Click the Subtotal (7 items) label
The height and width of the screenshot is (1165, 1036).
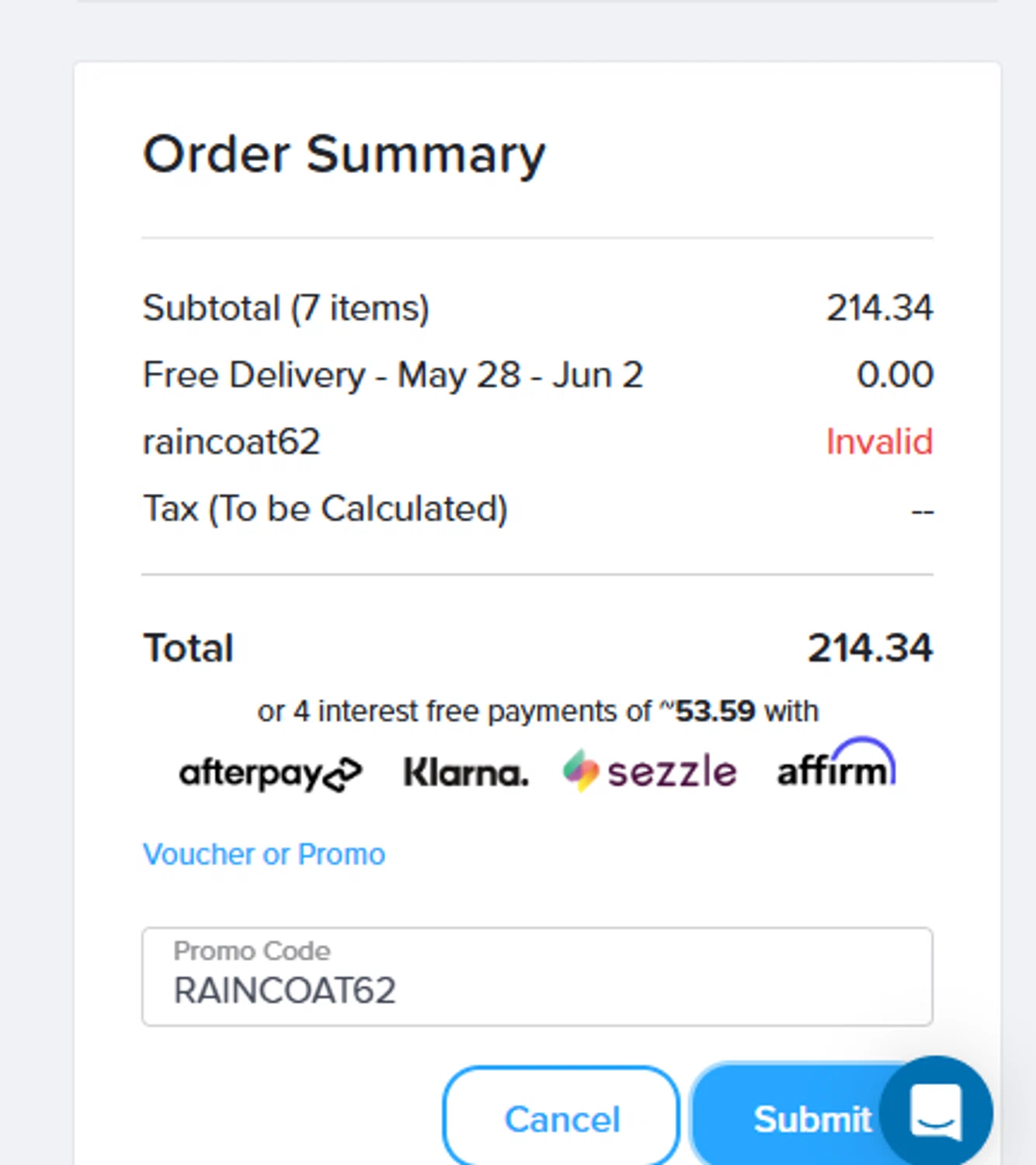coord(286,308)
